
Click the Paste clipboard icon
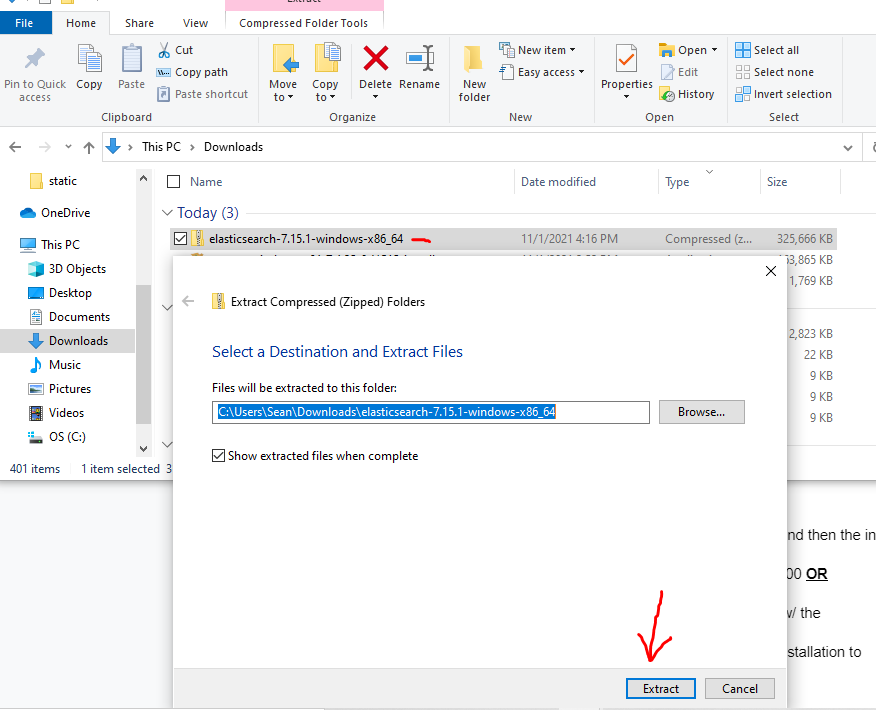coord(132,59)
